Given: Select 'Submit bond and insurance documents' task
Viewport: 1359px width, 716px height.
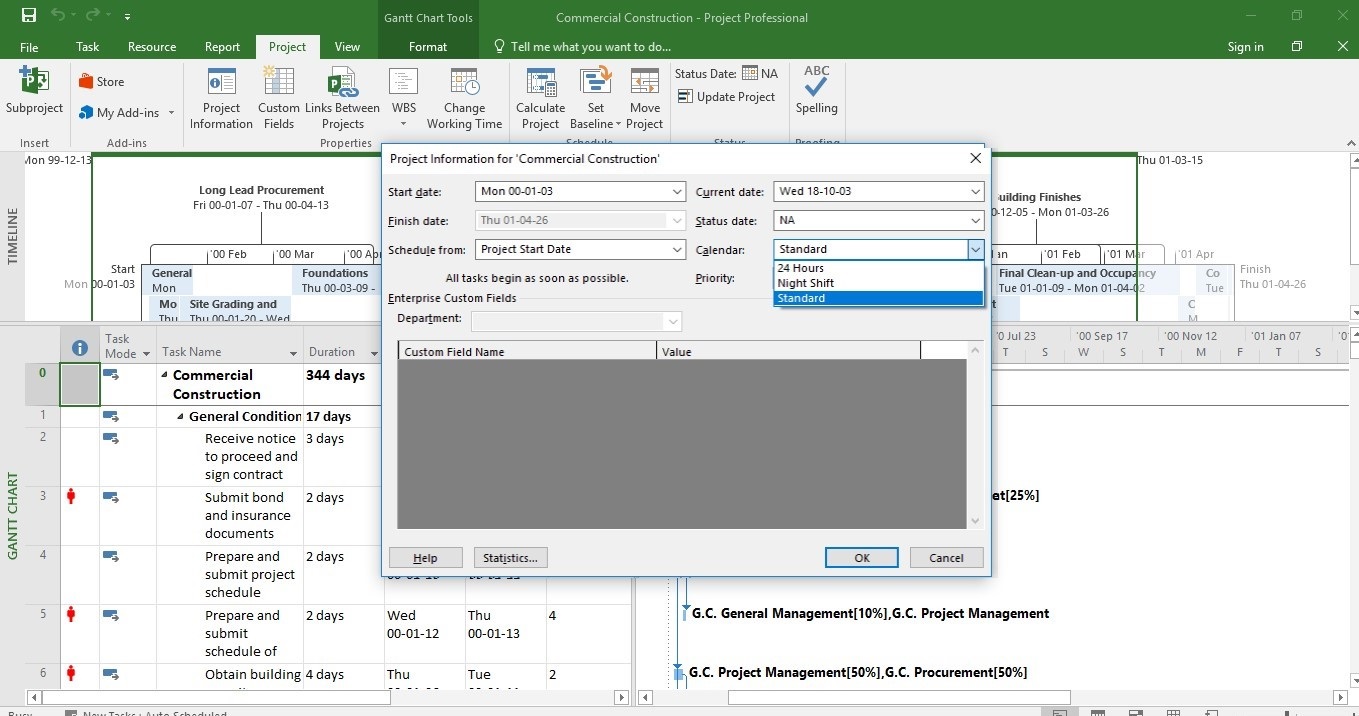Looking at the screenshot, I should [x=229, y=515].
